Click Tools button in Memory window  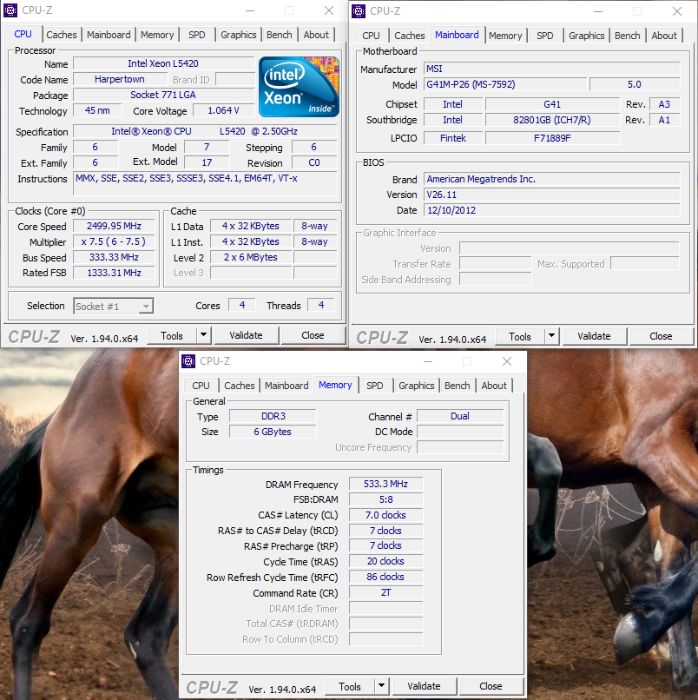[x=349, y=686]
